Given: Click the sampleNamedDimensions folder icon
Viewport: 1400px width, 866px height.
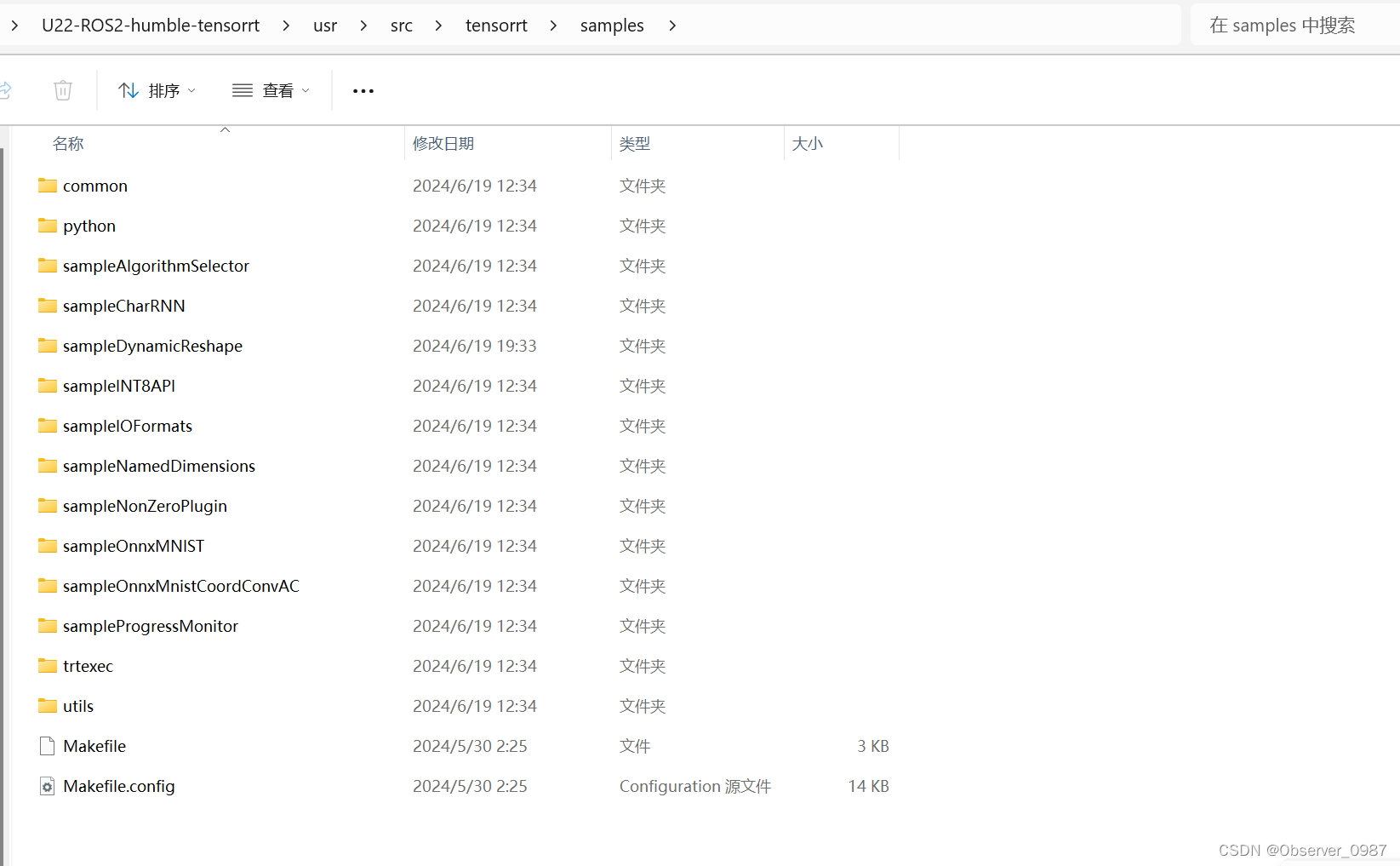Looking at the screenshot, I should click(48, 465).
